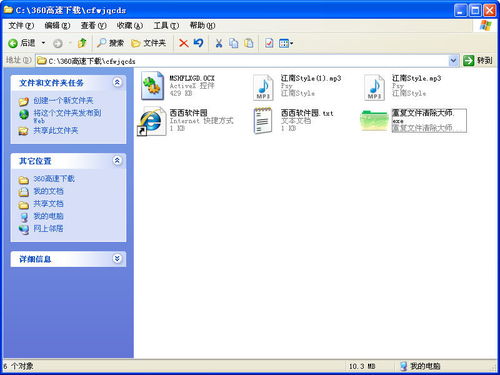Image resolution: width=500 pixels, height=375 pixels.
Task: Open the 文件(F) menu
Action: 21,25
